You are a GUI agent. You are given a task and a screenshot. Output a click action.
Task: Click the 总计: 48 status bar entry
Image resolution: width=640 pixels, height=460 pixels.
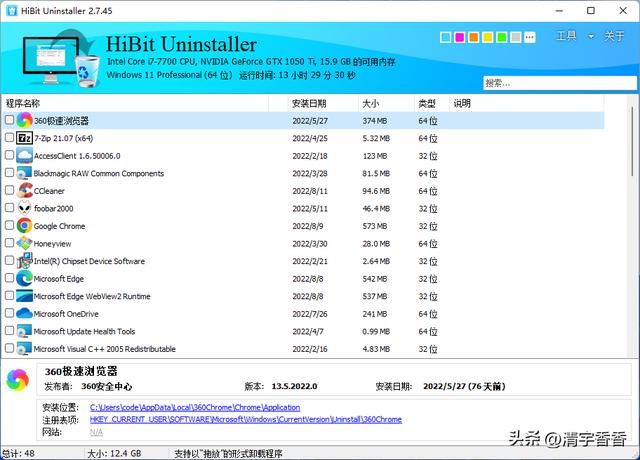pyautogui.click(x=18, y=453)
